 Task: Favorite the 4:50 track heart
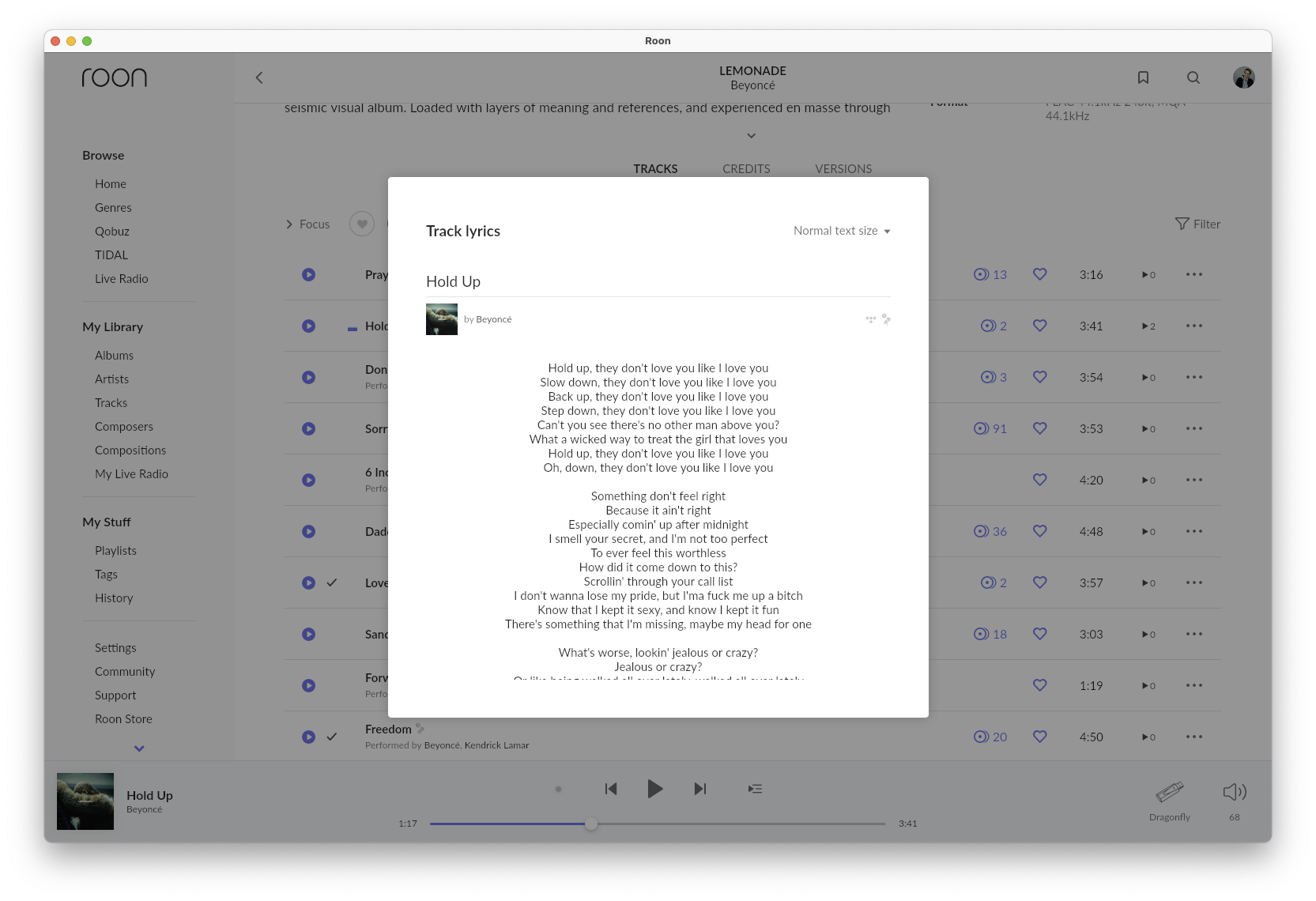1040,737
